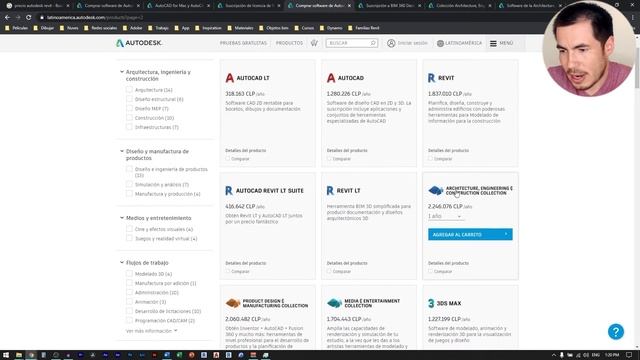Check Juegos y realidad virtual filter
This screenshot has width=640, height=360.
[129, 238]
